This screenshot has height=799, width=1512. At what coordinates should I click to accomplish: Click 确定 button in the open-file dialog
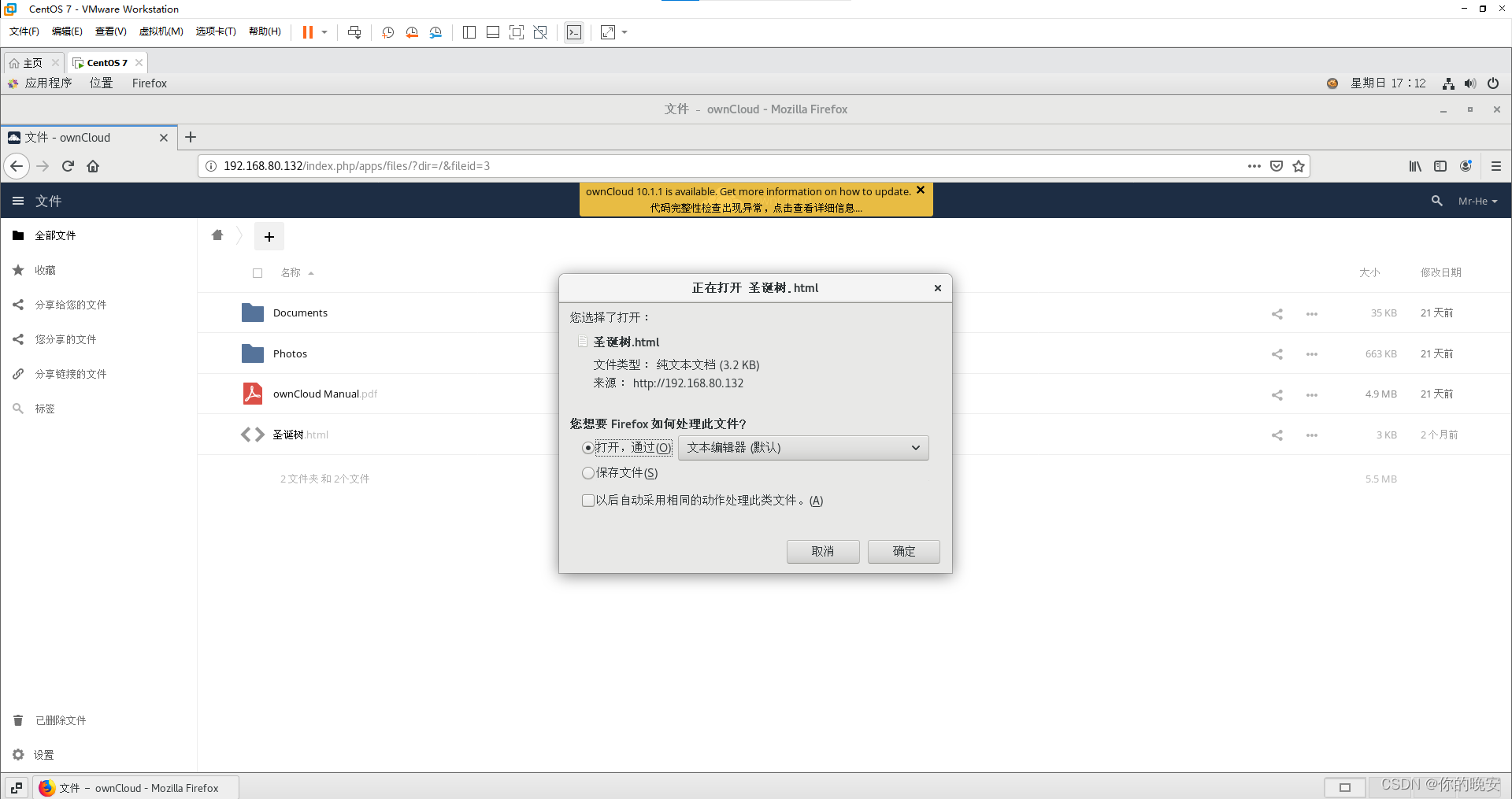[x=904, y=552]
